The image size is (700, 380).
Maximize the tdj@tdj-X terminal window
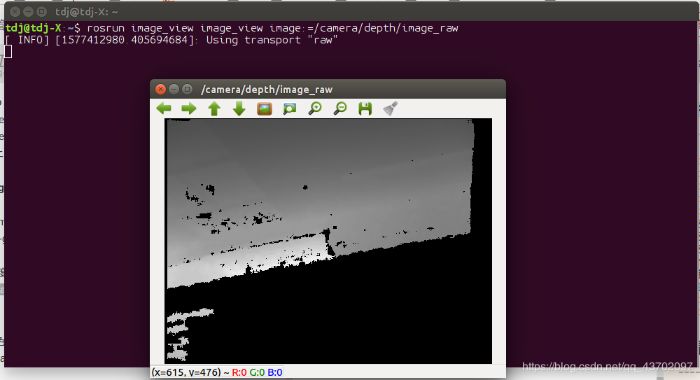(x=42, y=12)
